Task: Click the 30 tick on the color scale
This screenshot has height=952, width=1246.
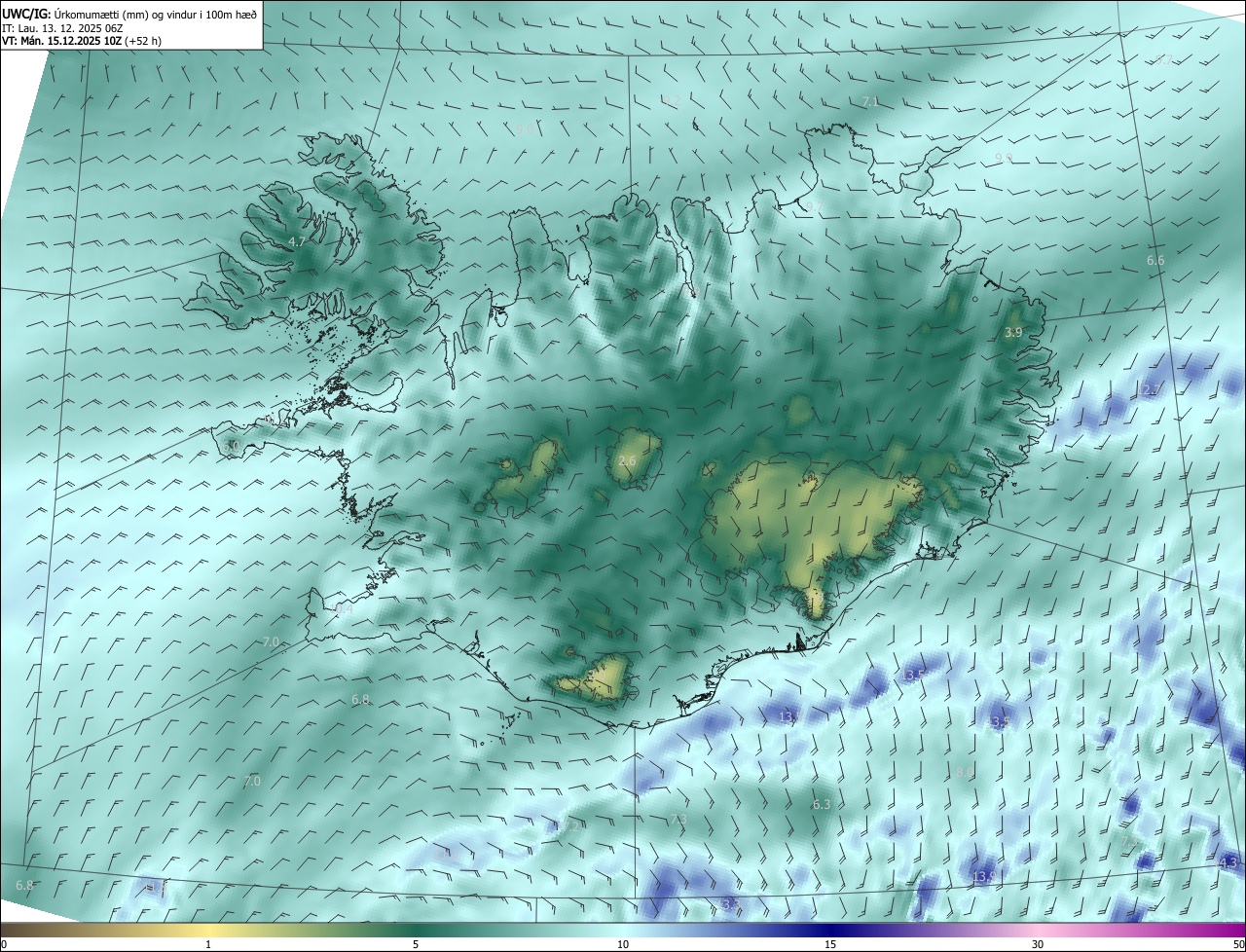Action: click(1038, 944)
